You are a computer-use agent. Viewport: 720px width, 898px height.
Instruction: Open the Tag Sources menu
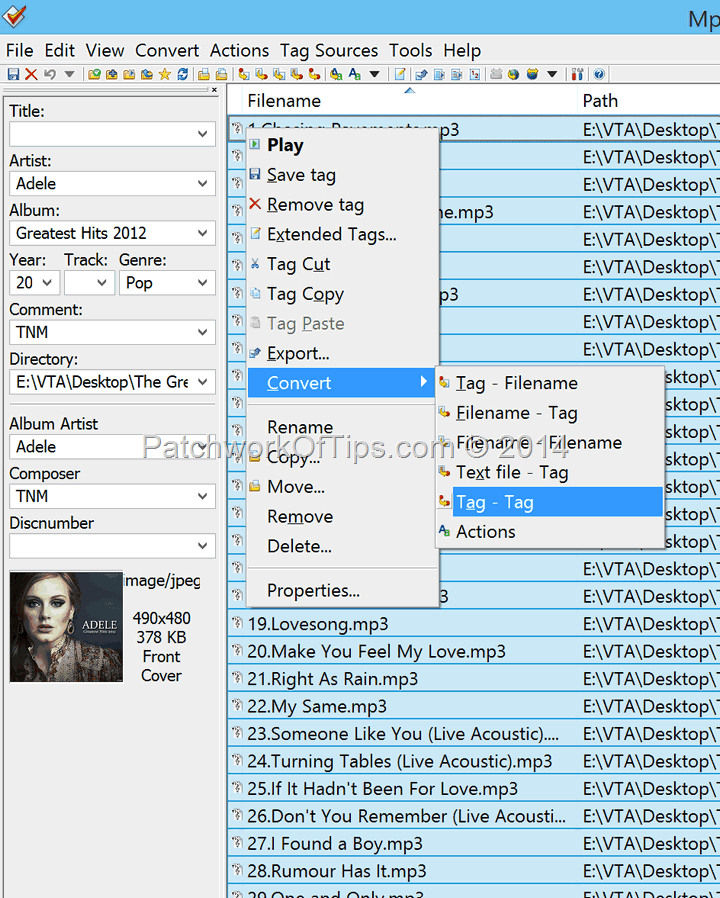(329, 50)
